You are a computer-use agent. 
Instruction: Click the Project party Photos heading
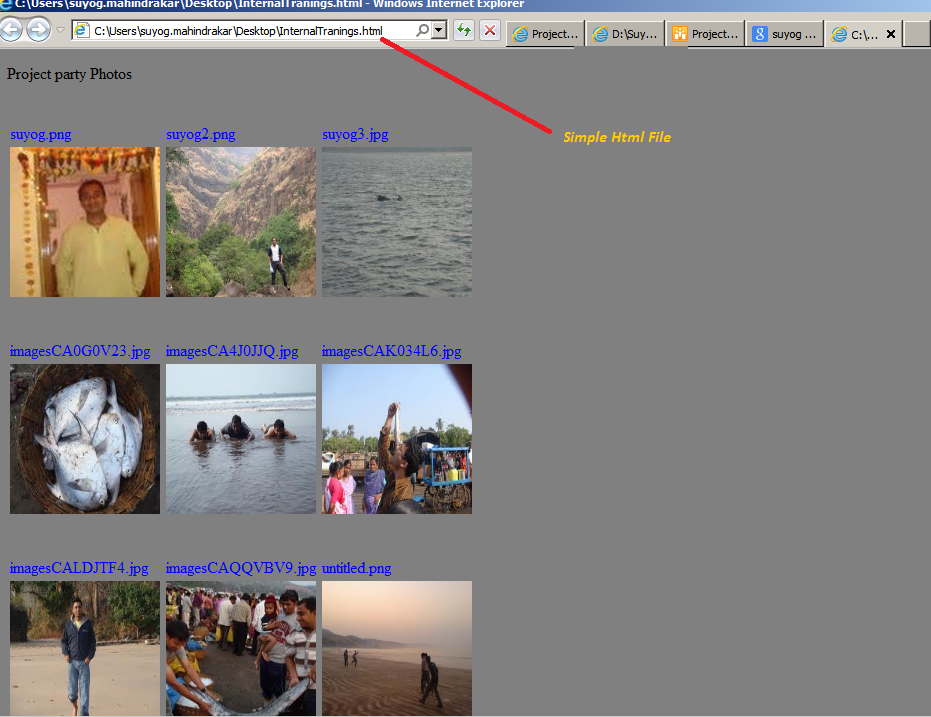(x=69, y=75)
